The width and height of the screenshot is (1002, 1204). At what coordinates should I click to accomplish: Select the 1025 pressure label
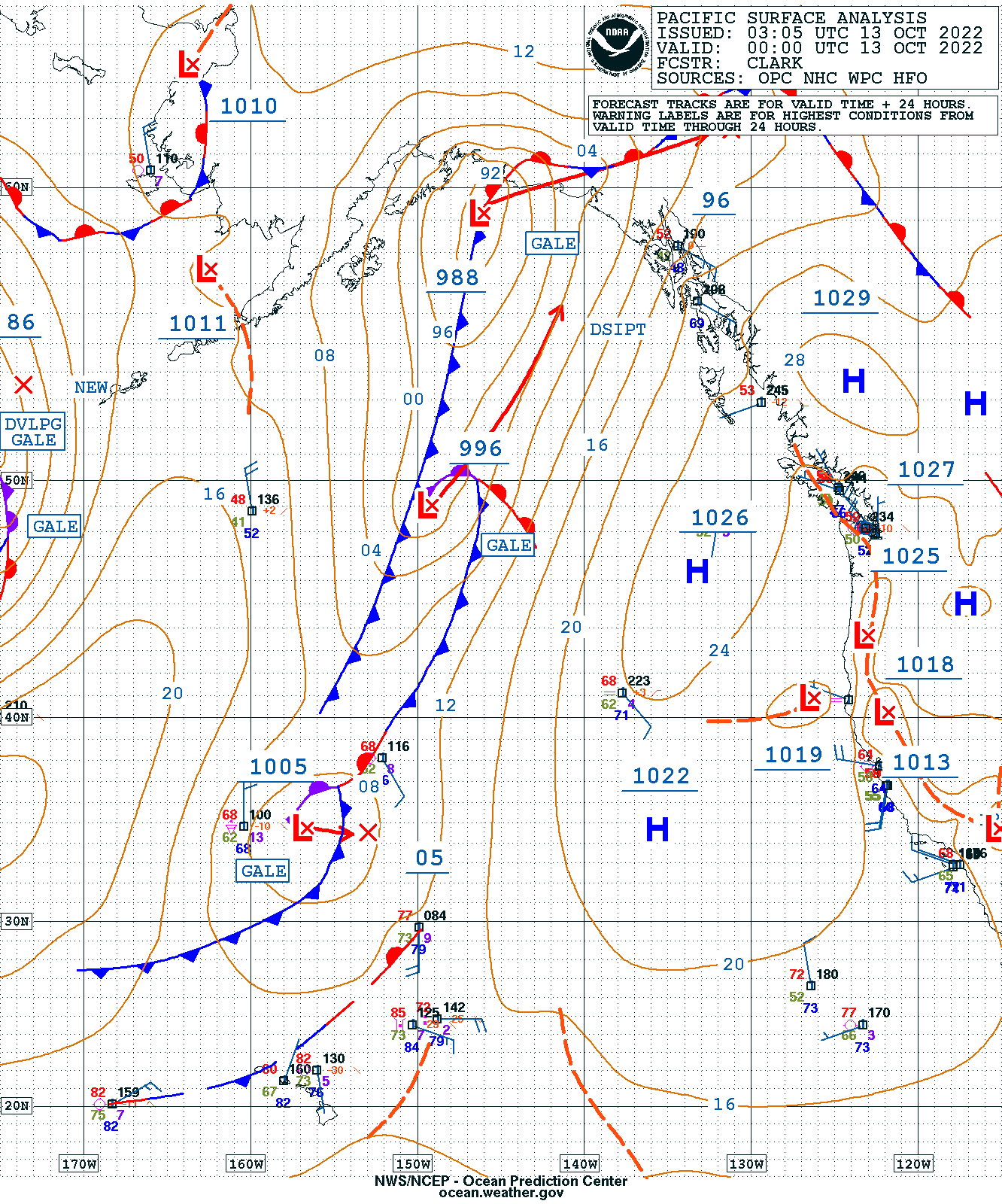[911, 557]
